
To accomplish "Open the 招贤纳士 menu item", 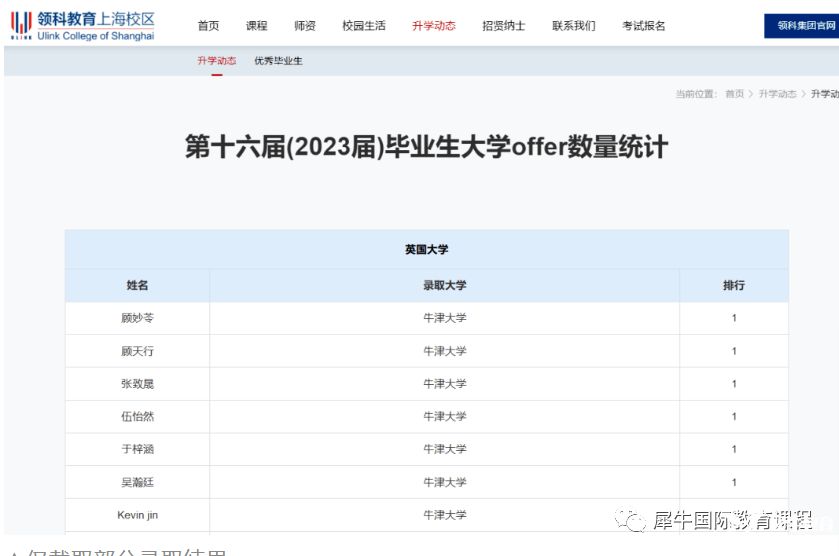I will 503,26.
